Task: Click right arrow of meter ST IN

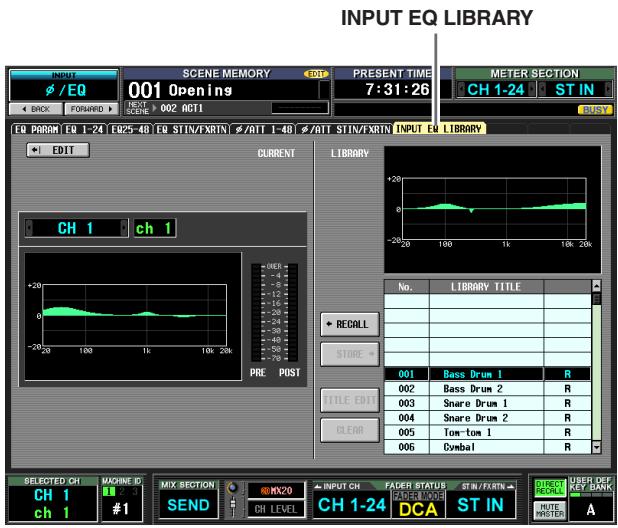Action: tap(609, 89)
